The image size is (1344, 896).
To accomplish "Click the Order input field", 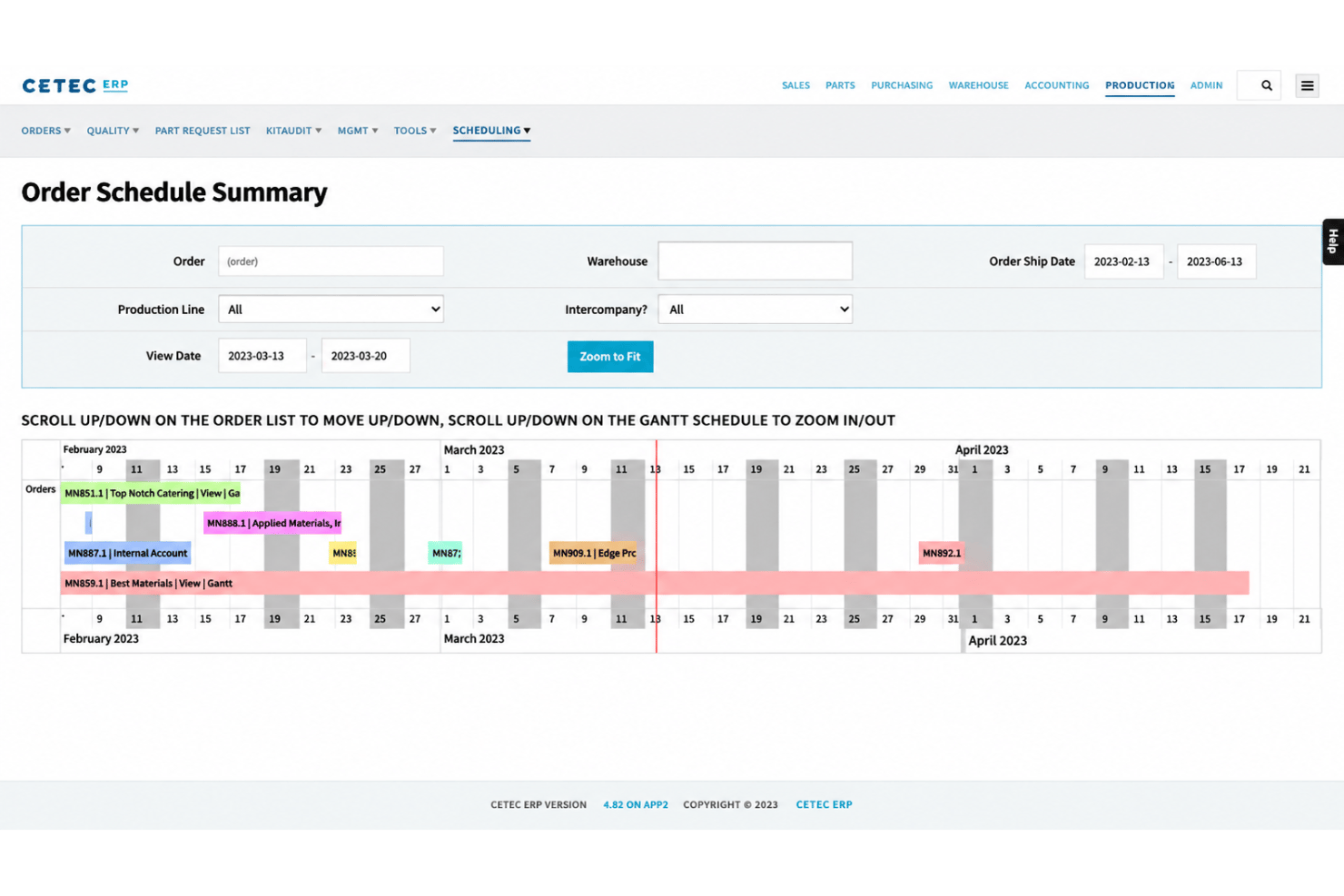I will [x=331, y=261].
